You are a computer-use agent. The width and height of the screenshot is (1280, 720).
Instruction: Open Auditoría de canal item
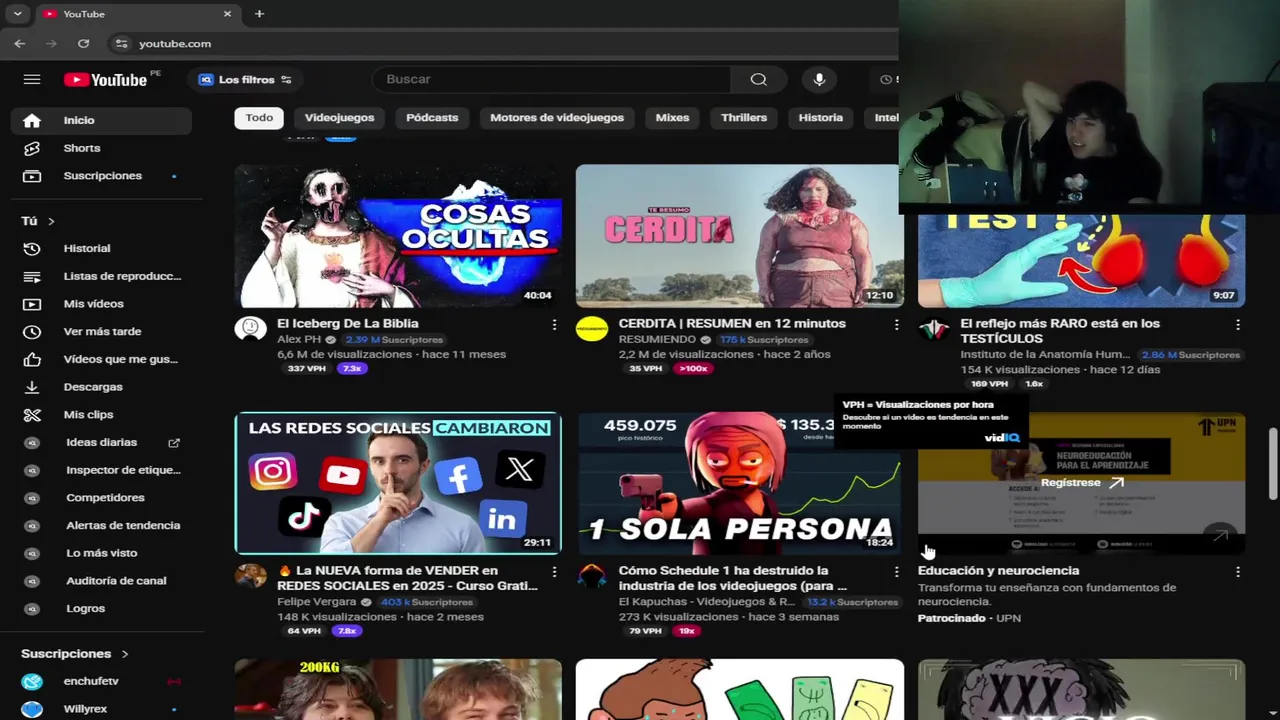point(101,580)
